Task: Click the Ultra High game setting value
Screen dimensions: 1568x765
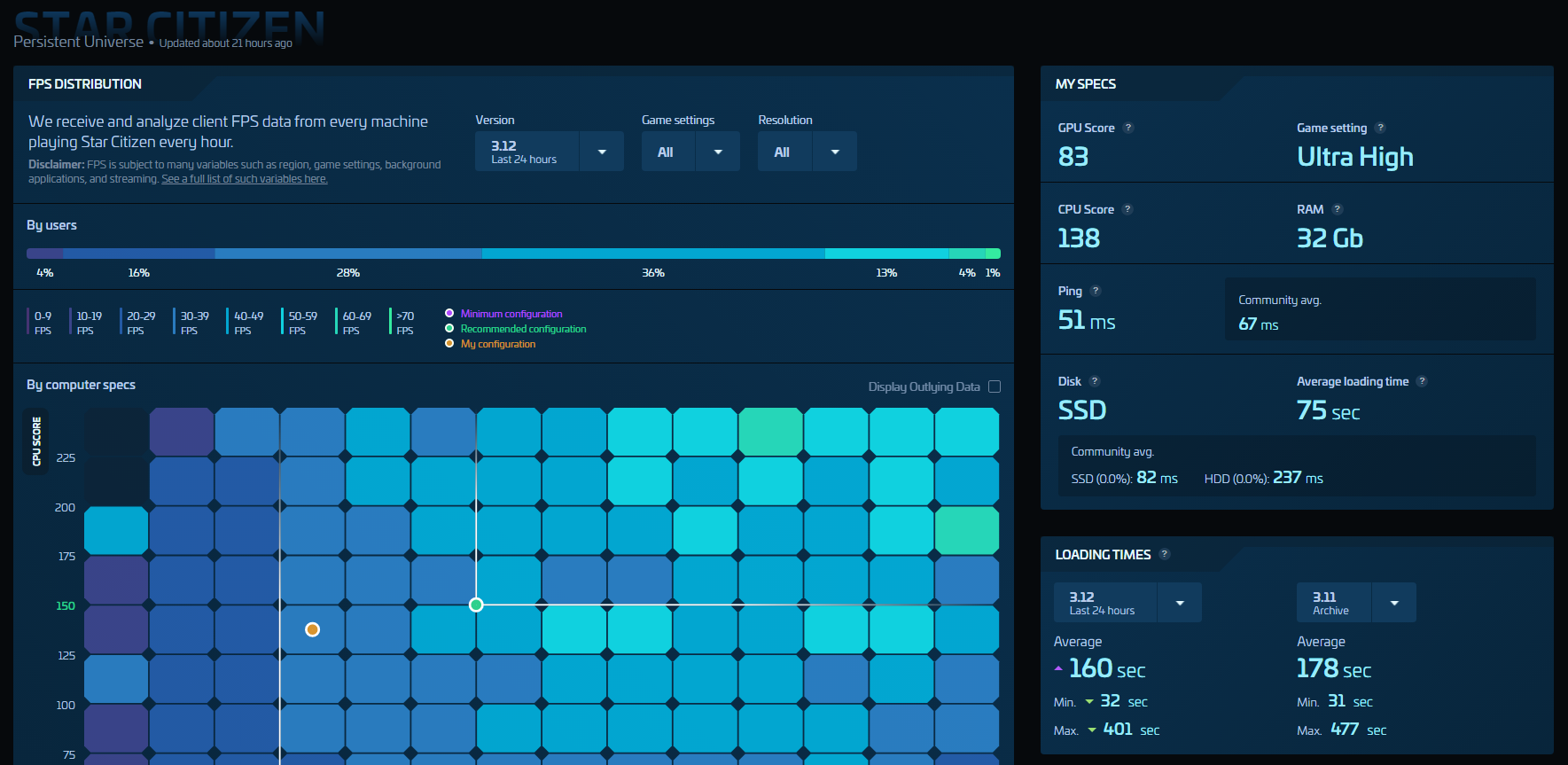Action: tap(1355, 158)
